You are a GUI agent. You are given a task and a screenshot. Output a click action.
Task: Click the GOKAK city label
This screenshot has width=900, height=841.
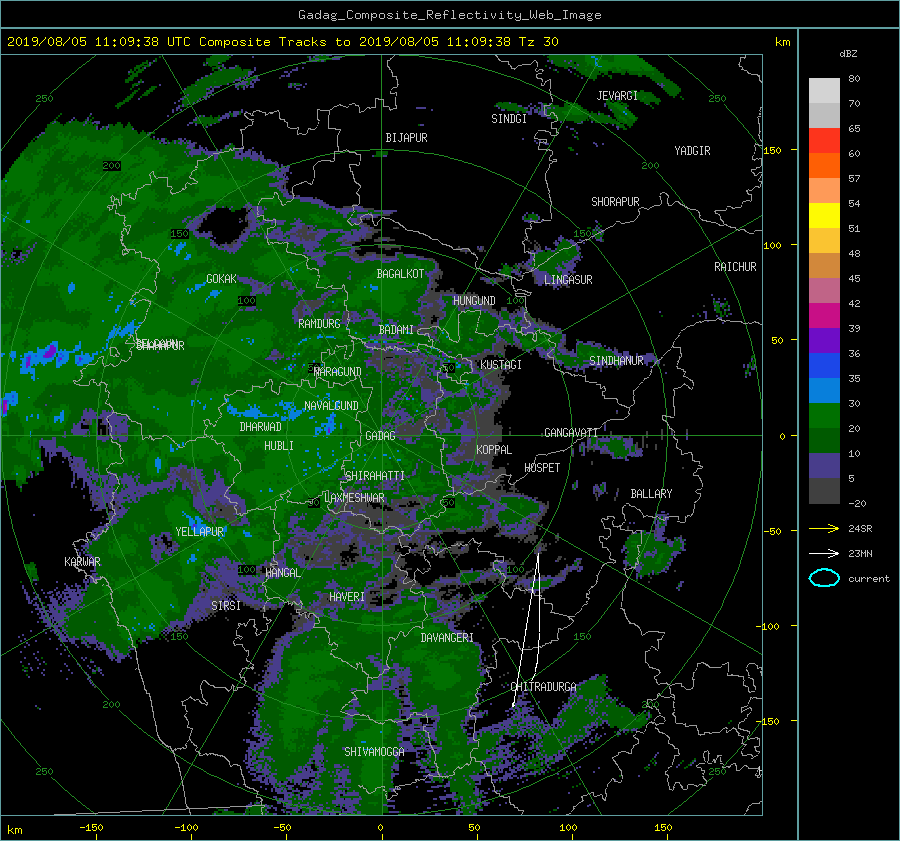221,278
